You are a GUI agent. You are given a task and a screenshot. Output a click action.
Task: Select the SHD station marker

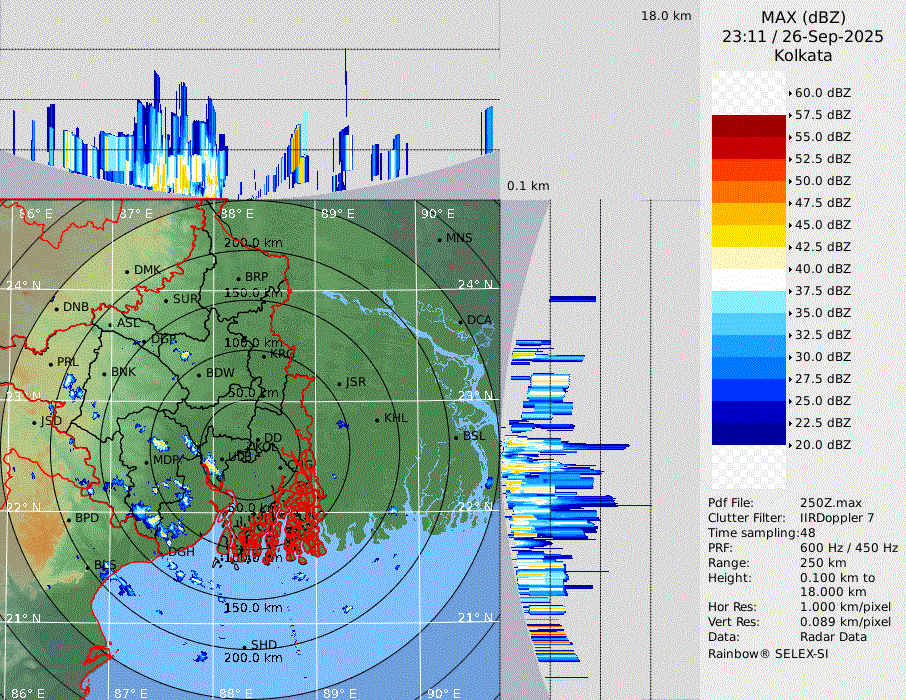click(x=244, y=645)
